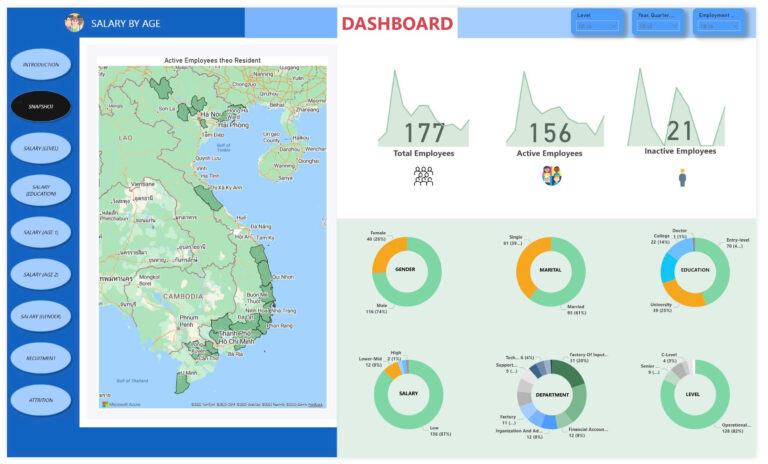
Task: Click the avatar icon beside Salary By Age
Action: click(x=74, y=22)
